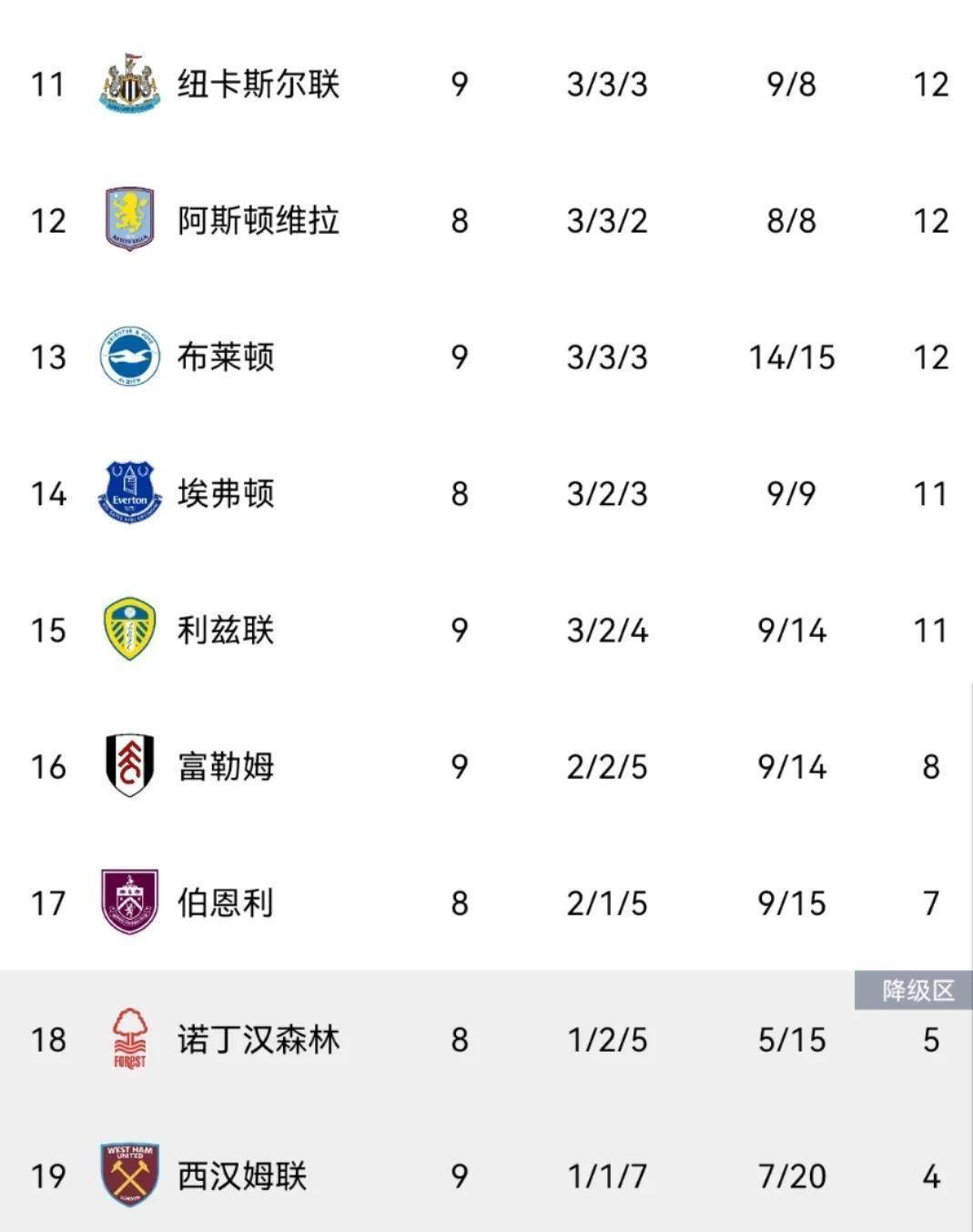Click the 西汉姆联 team name

point(242,1176)
